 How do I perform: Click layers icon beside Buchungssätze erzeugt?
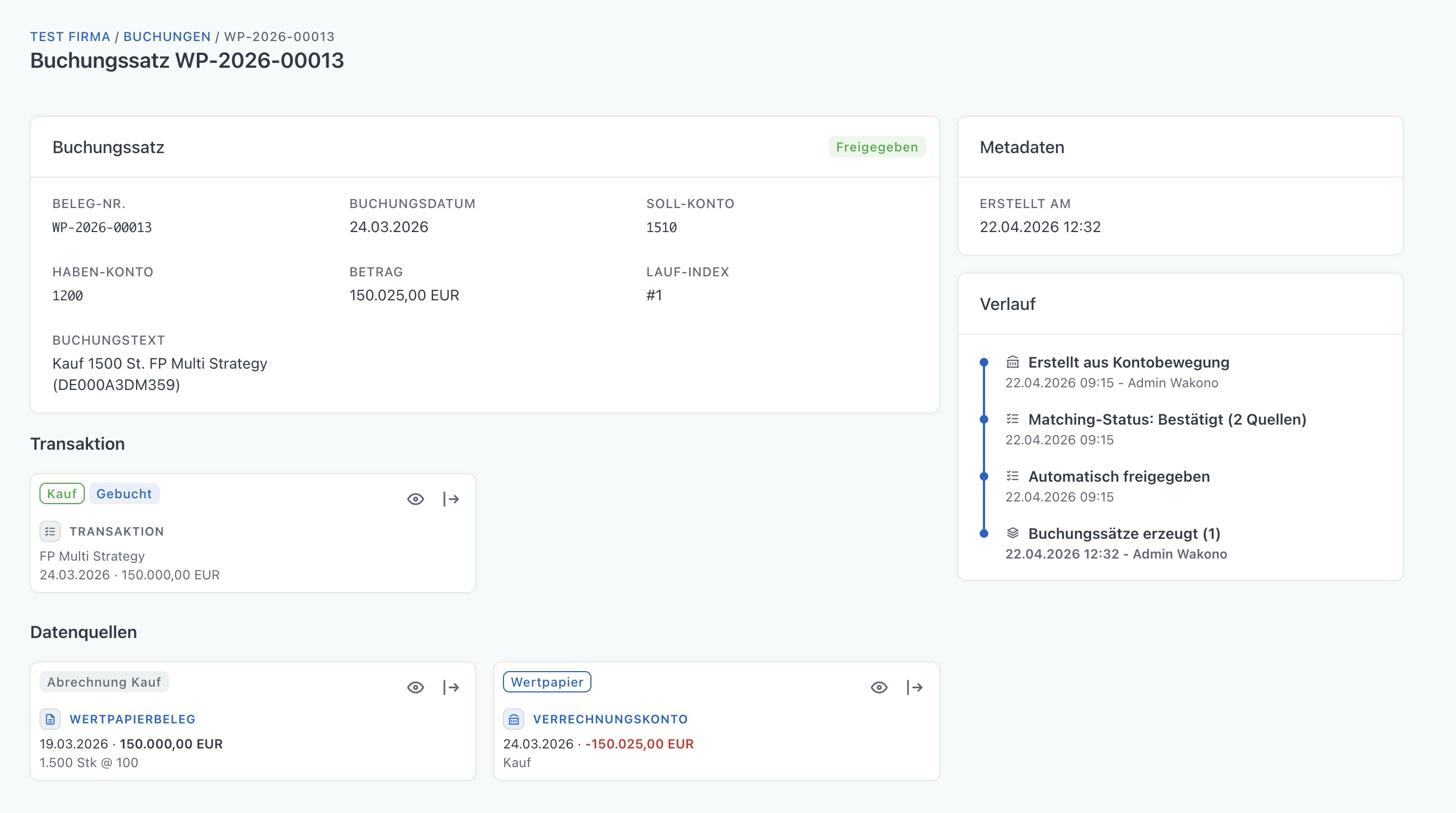click(1012, 533)
